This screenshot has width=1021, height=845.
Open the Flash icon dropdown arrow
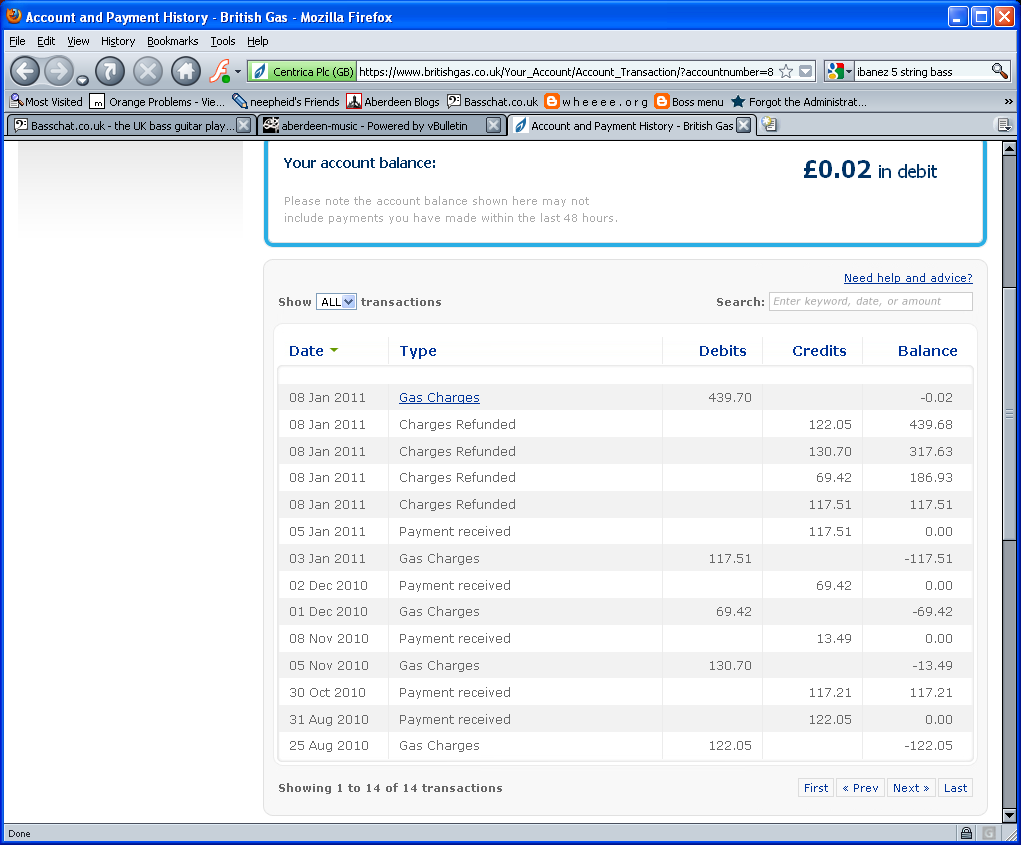[238, 72]
